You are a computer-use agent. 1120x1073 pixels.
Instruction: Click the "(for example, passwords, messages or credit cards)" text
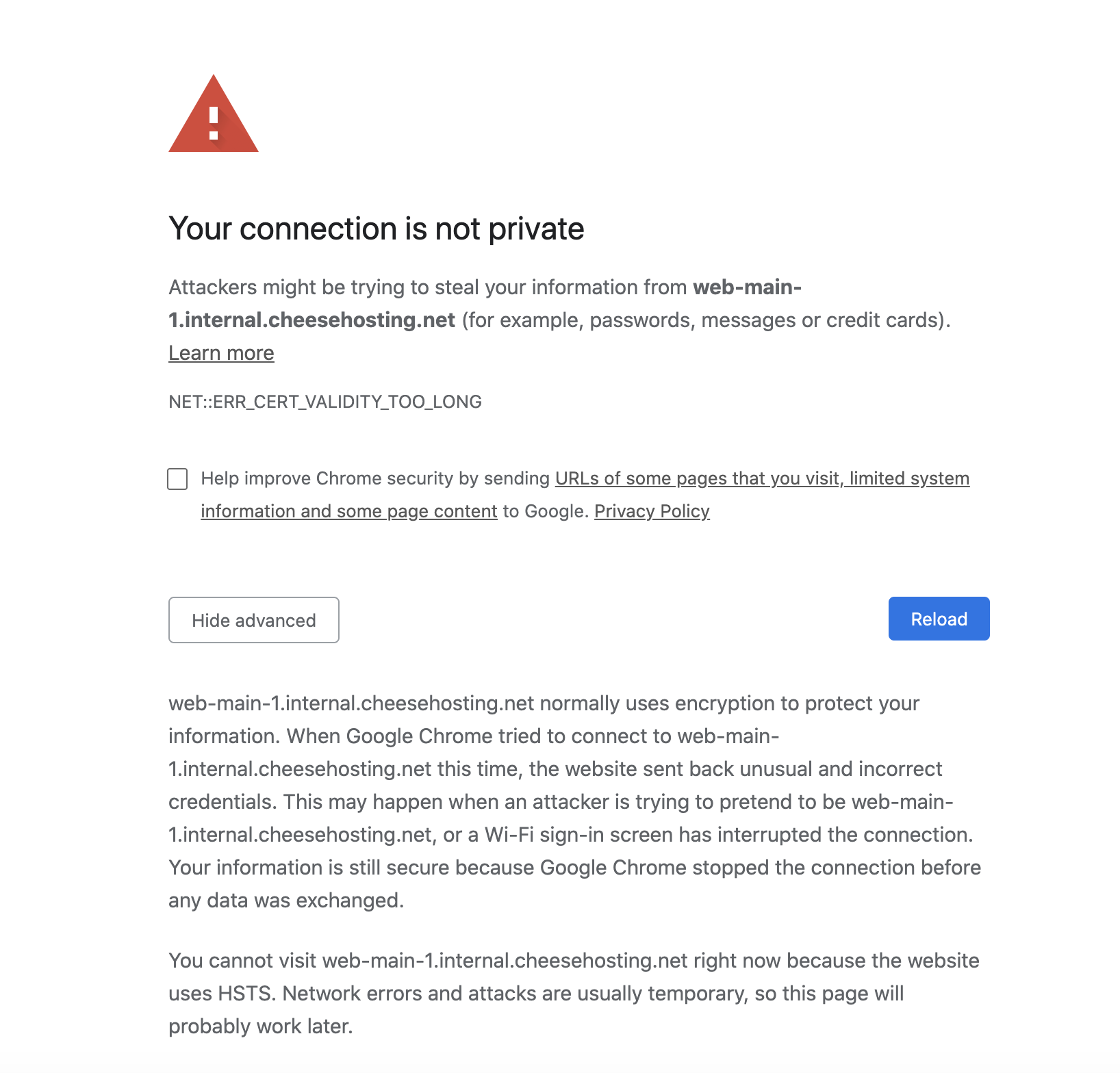tap(706, 320)
